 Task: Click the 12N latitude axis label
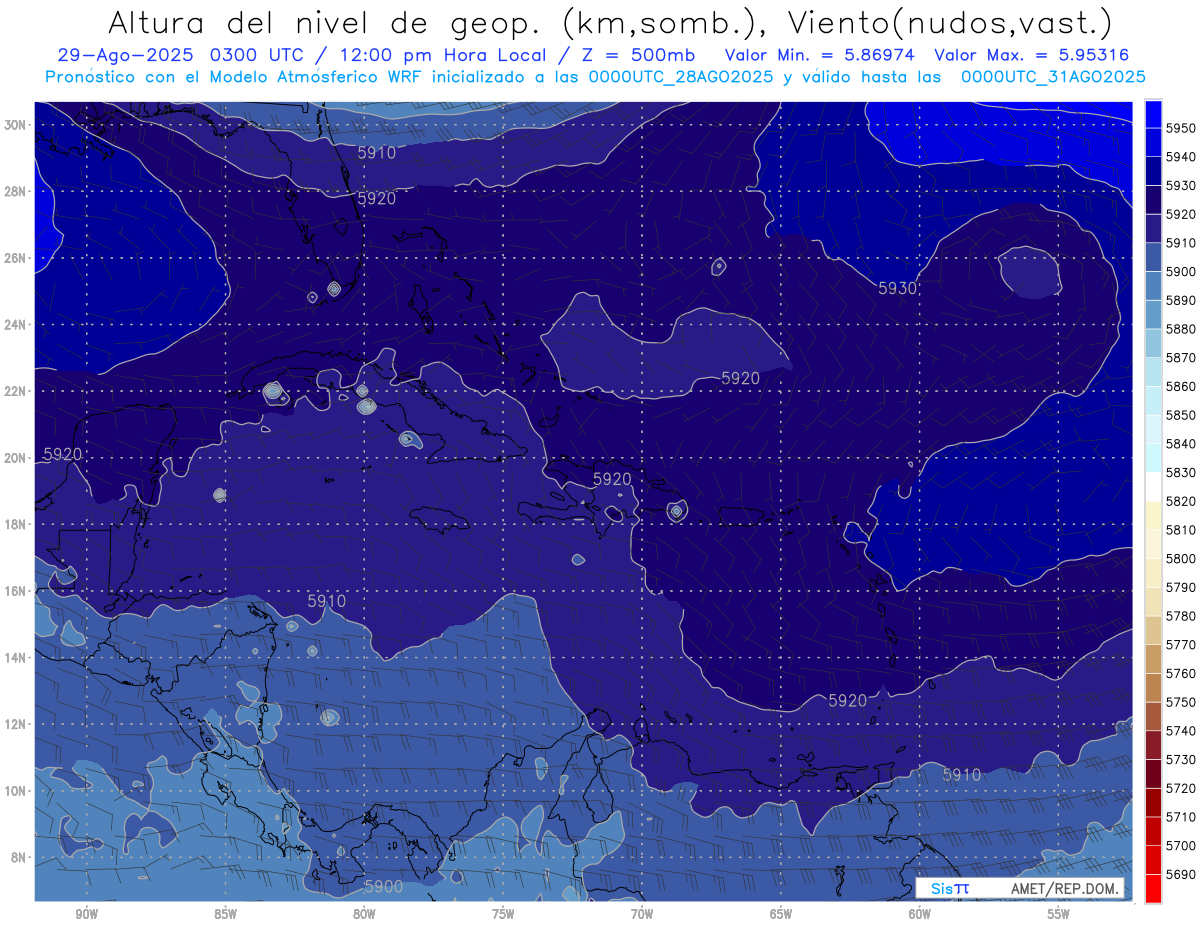click(x=17, y=723)
